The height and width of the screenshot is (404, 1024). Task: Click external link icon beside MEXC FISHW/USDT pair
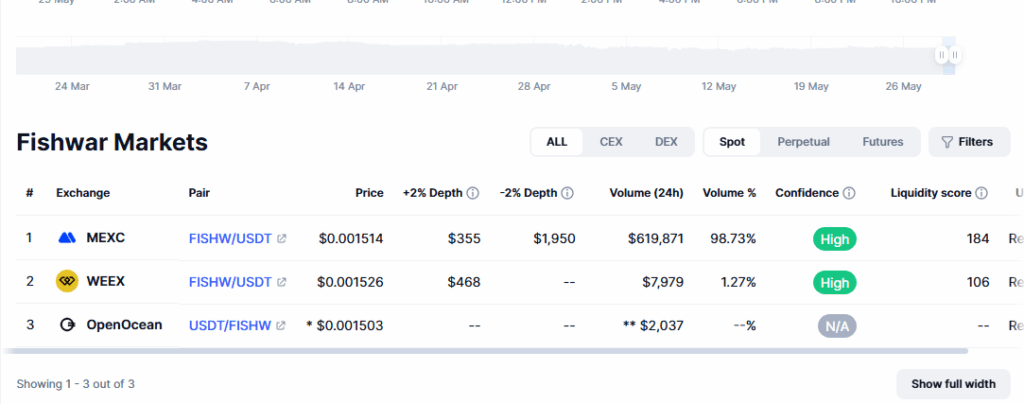click(281, 239)
